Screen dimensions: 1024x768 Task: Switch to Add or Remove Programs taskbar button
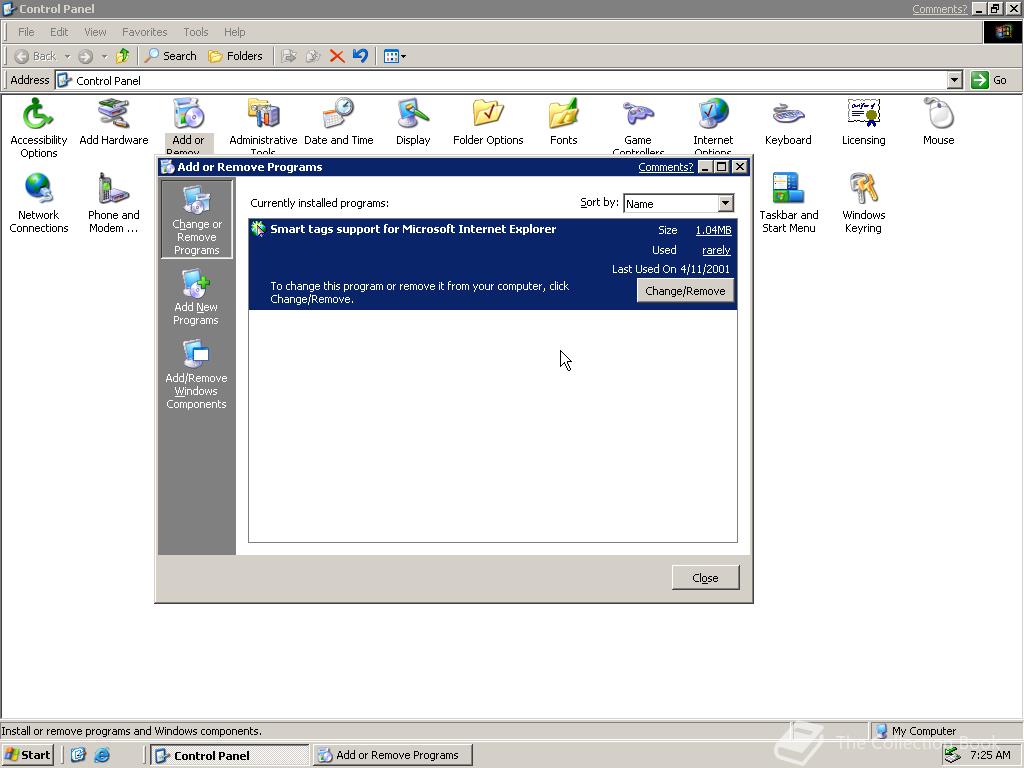coord(392,755)
